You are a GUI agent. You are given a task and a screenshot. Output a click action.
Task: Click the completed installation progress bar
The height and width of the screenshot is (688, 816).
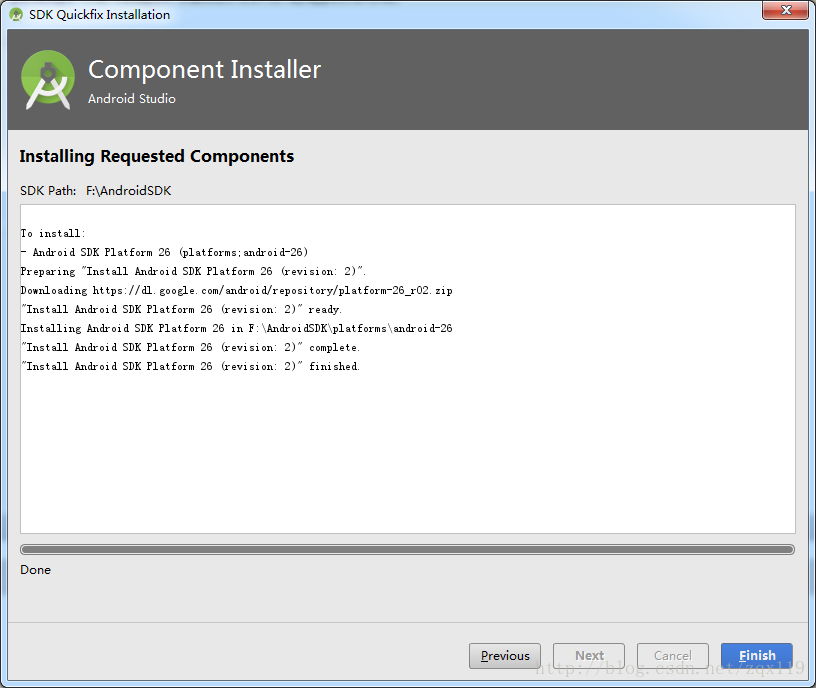pos(407,550)
